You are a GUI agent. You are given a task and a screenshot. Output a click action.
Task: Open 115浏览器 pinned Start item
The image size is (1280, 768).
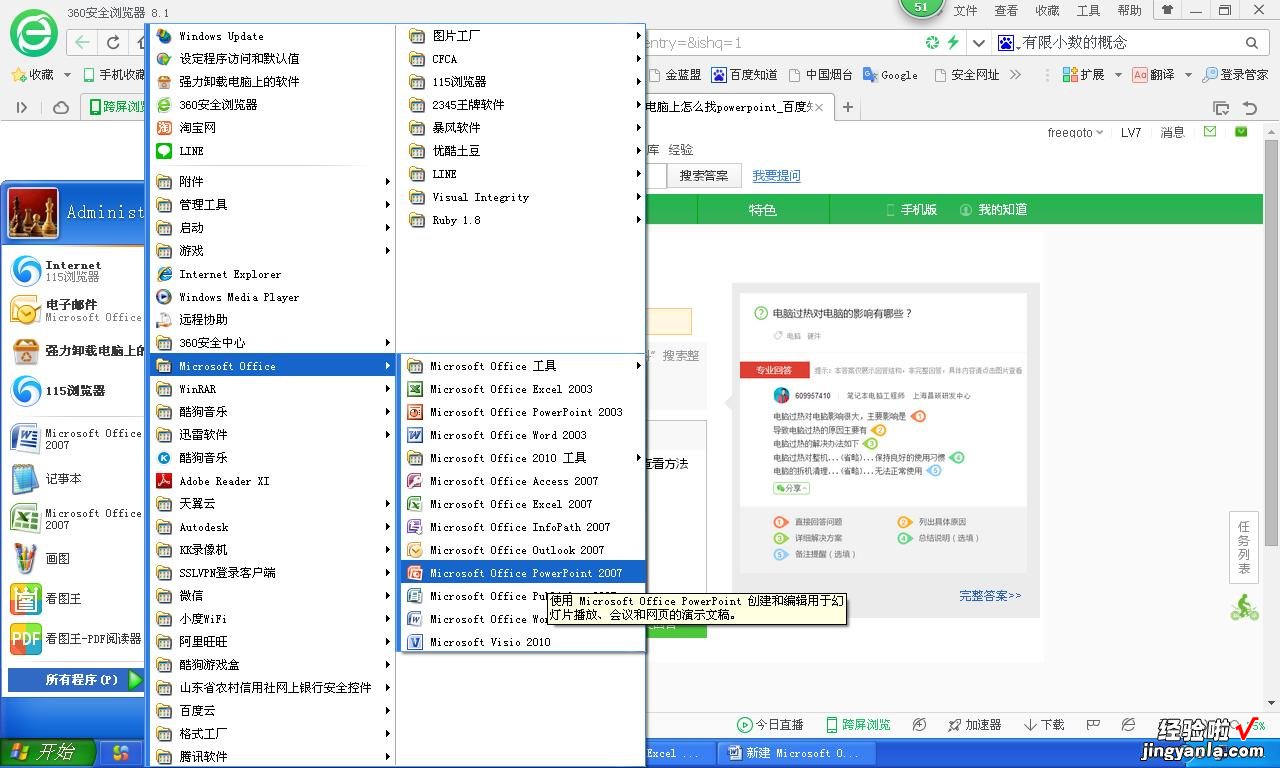(x=76, y=391)
